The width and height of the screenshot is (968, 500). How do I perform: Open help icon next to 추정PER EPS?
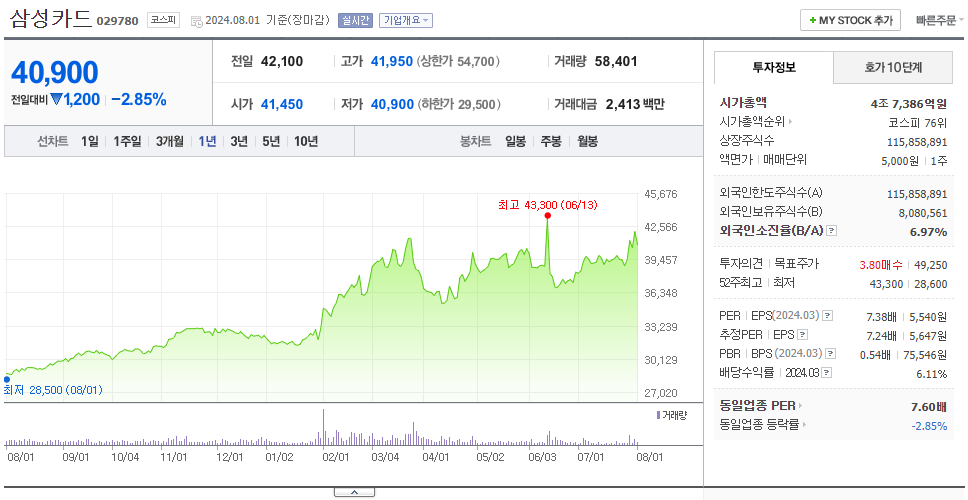[x=802, y=335]
